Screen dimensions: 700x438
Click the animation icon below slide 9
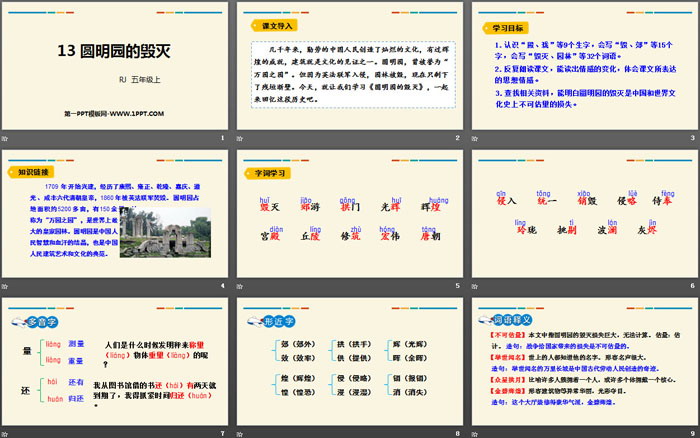tap(475, 432)
